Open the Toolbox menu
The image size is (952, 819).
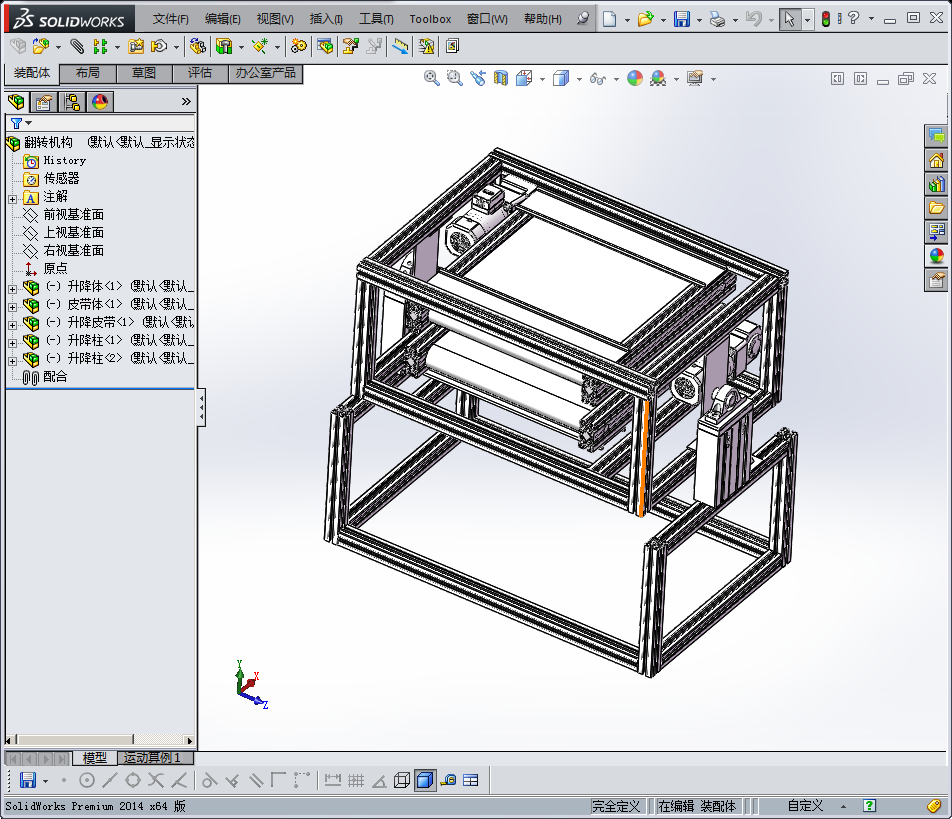click(x=430, y=19)
